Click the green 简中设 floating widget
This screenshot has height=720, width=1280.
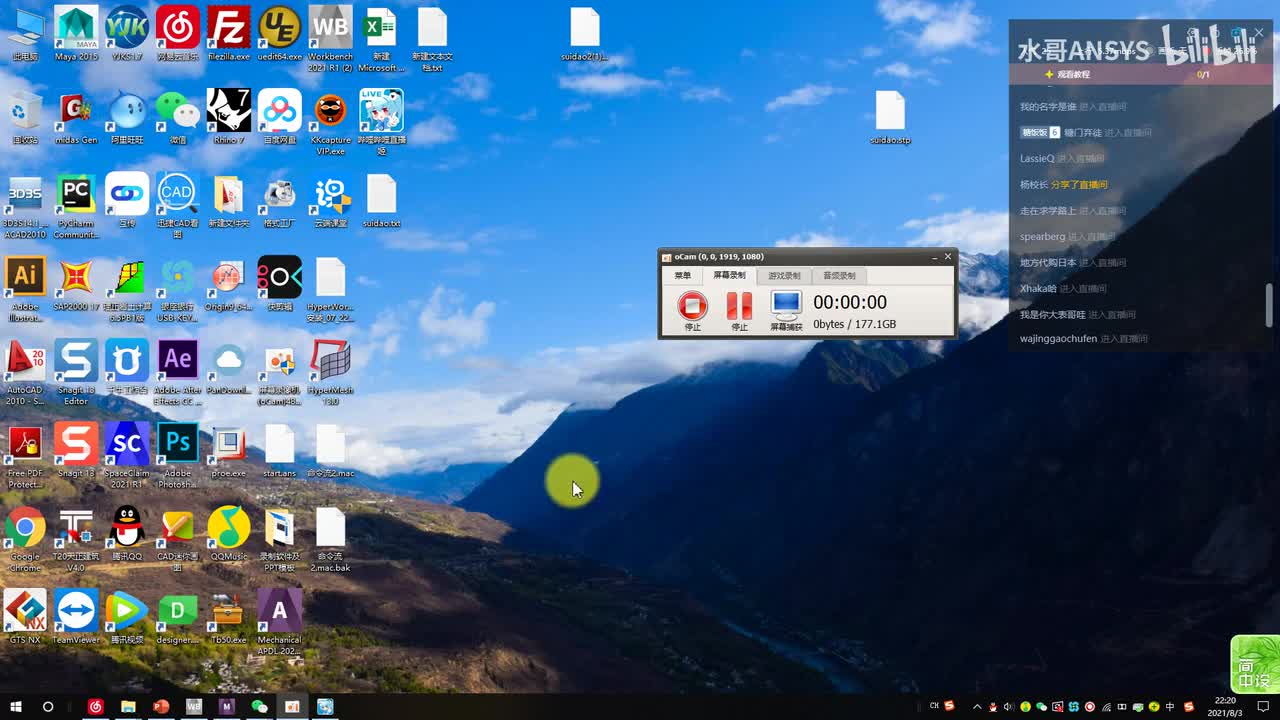(x=1255, y=664)
